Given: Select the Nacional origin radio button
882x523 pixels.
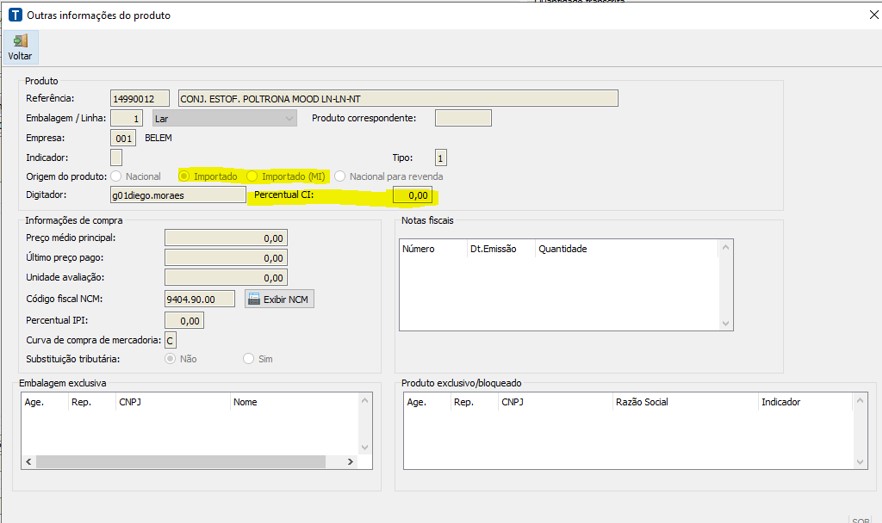Looking at the screenshot, I should coord(116,176).
